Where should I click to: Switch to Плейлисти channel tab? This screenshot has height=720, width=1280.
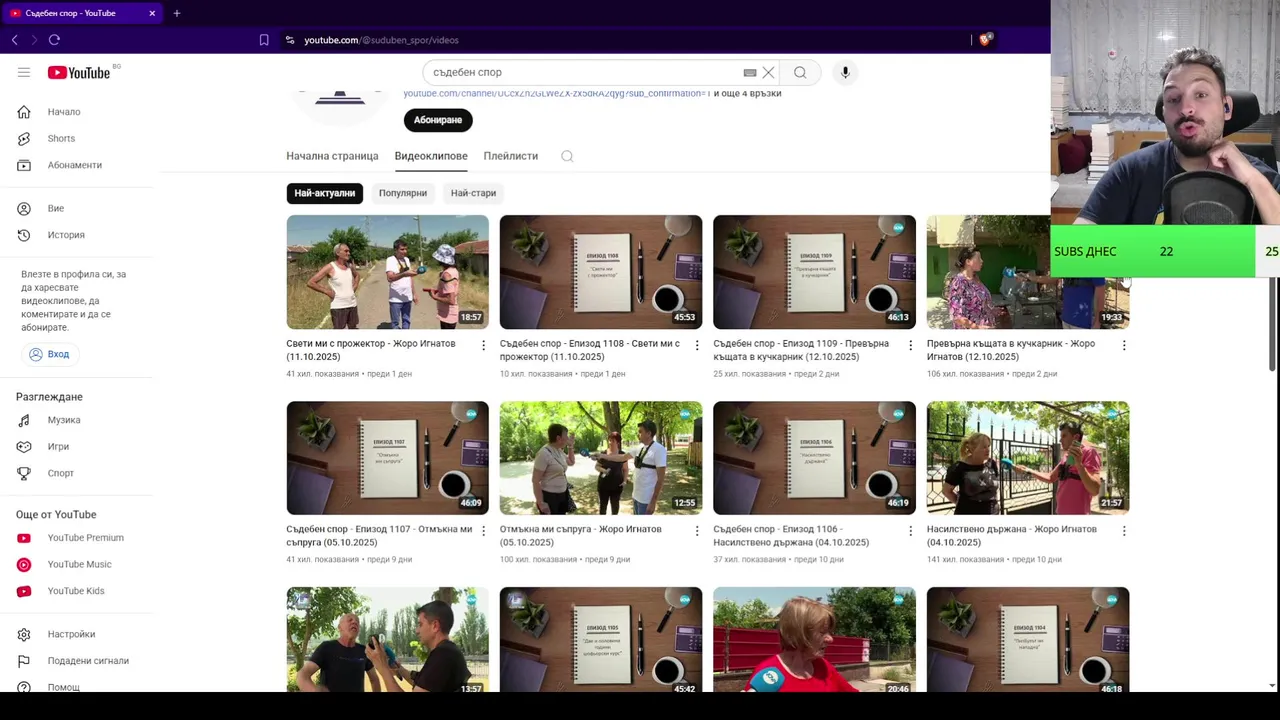(510, 156)
